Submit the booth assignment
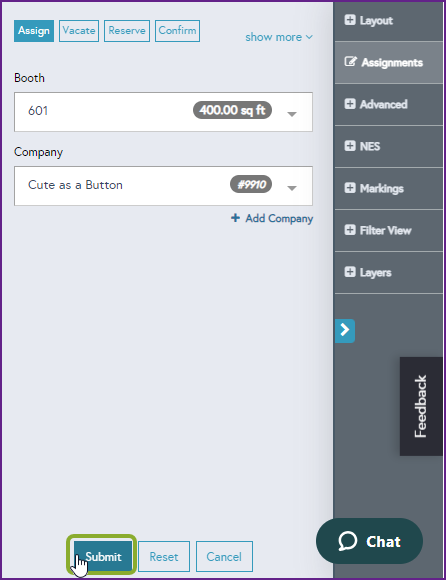The width and height of the screenshot is (446, 580). [103, 556]
